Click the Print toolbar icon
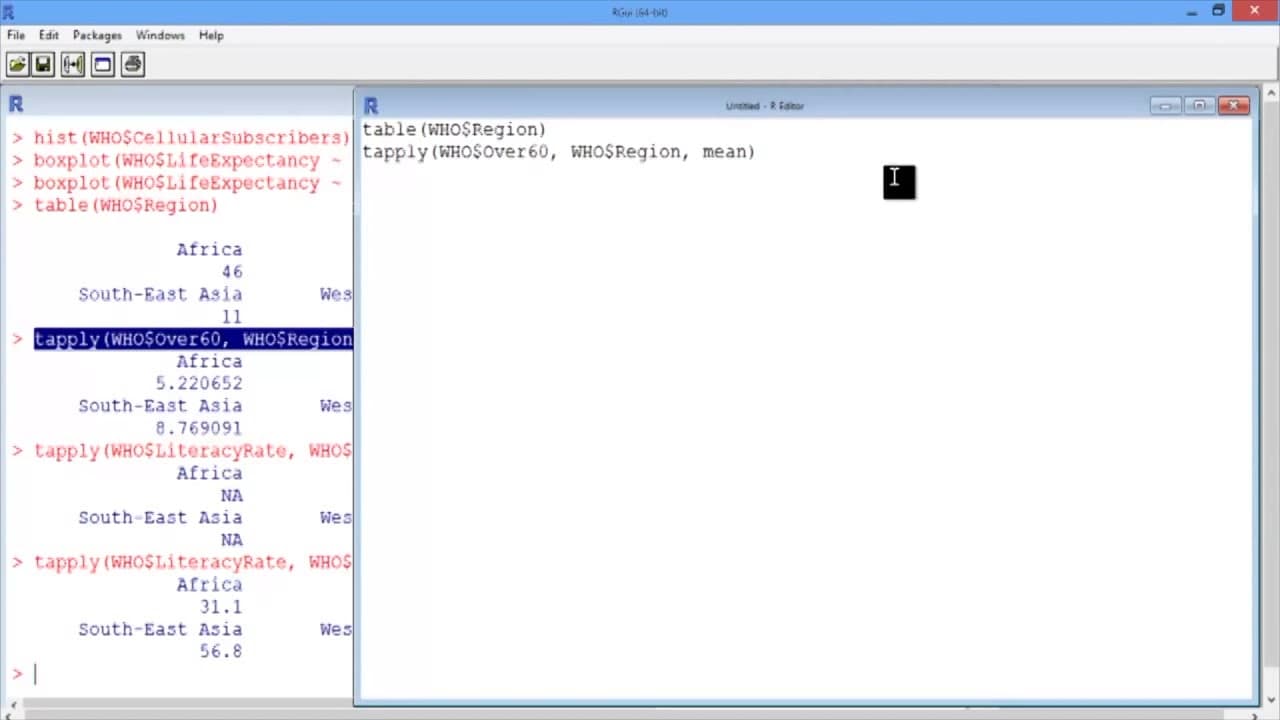1280x720 pixels. [x=133, y=65]
